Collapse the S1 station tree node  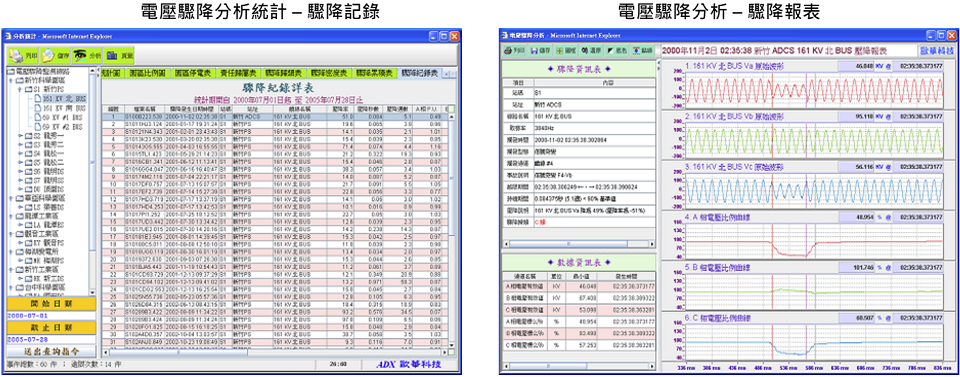click(x=20, y=89)
